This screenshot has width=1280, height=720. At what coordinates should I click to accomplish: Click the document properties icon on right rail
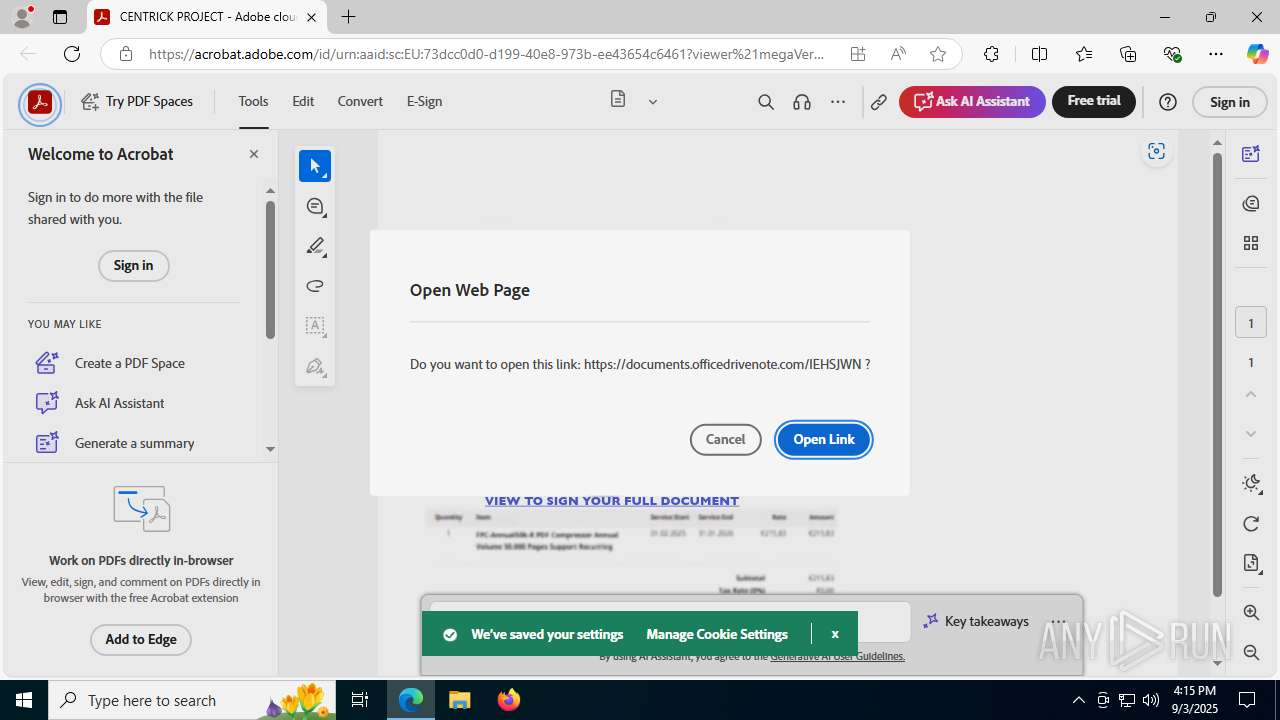[1250, 564]
